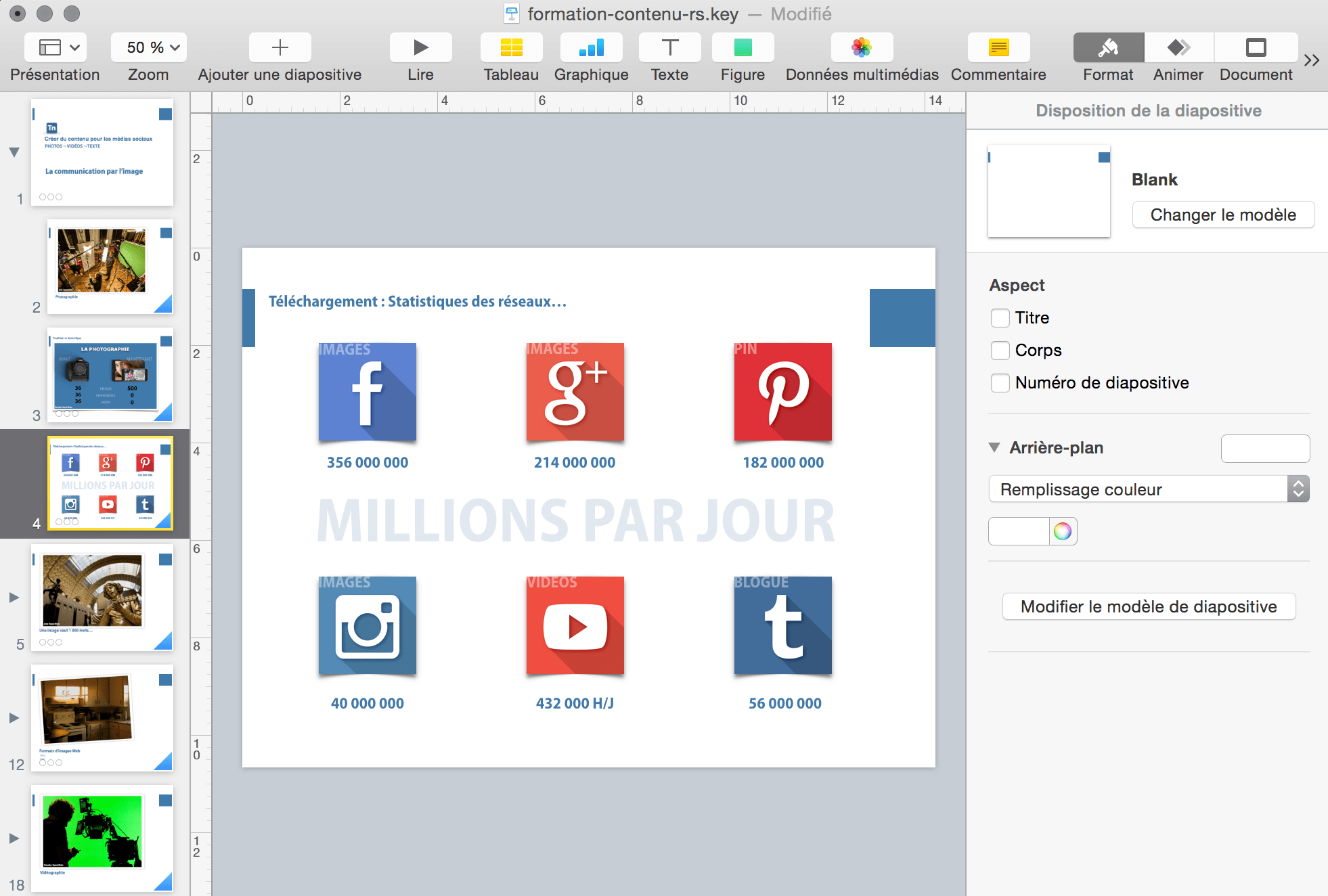Open the 50 % zoom dropdown
The image size is (1328, 896).
click(149, 47)
